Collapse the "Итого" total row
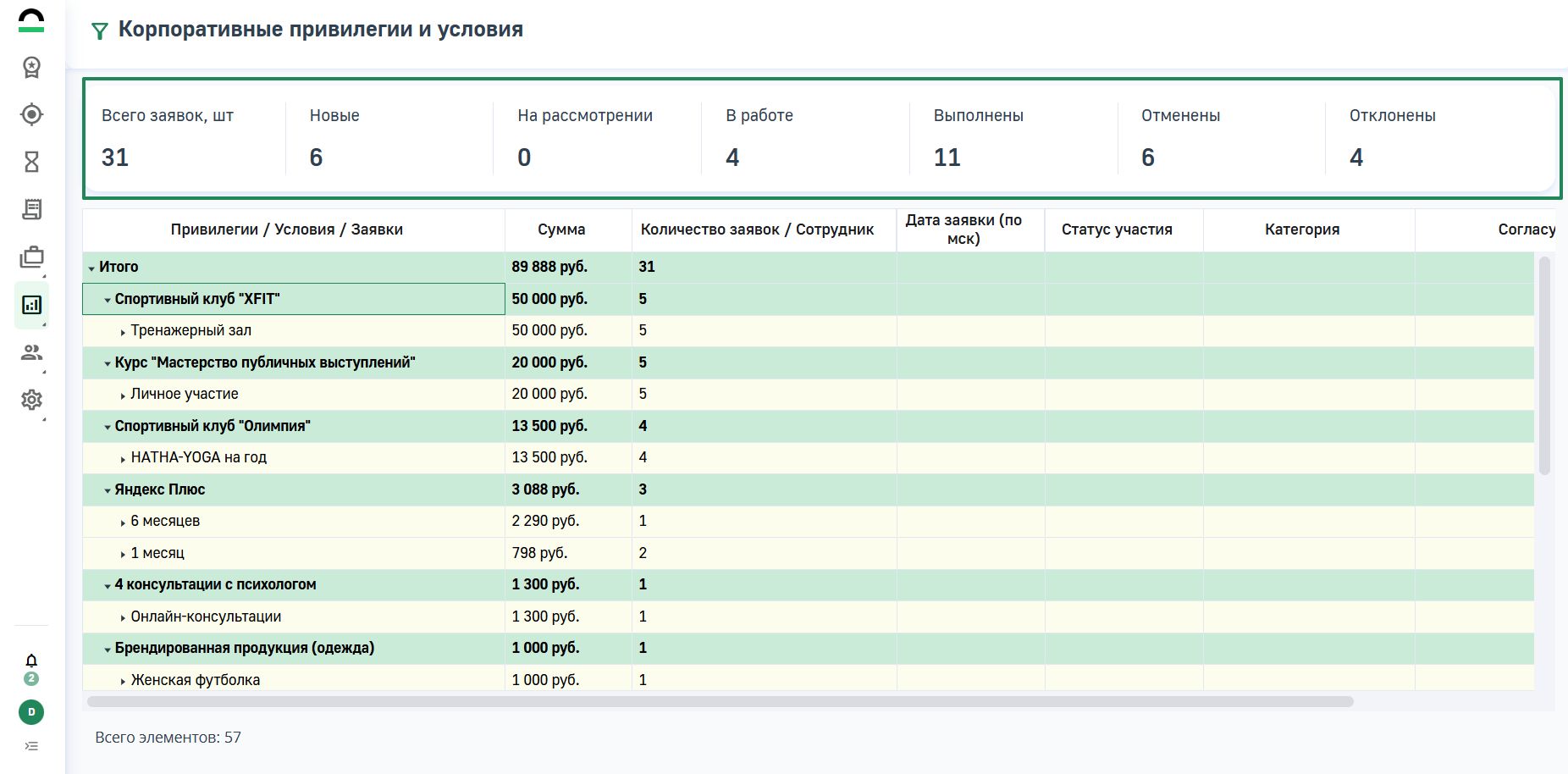Viewport: 1568px width, 774px height. pos(91,268)
